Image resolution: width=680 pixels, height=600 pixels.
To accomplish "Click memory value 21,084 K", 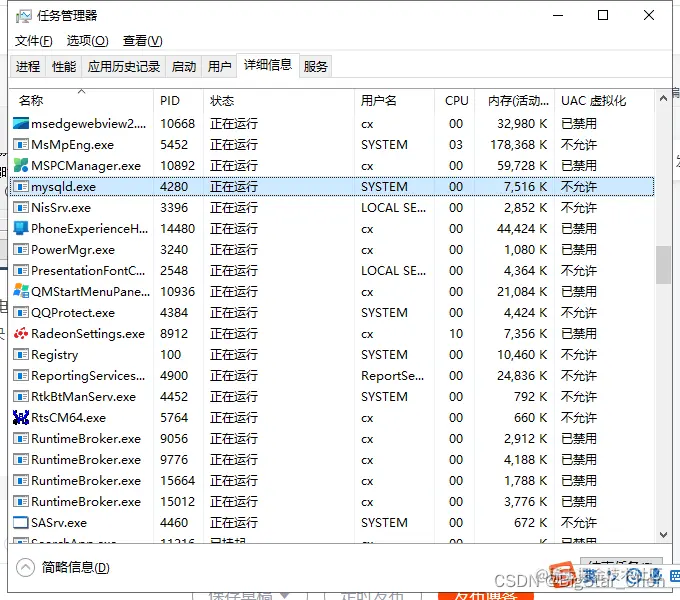I will [x=522, y=291].
